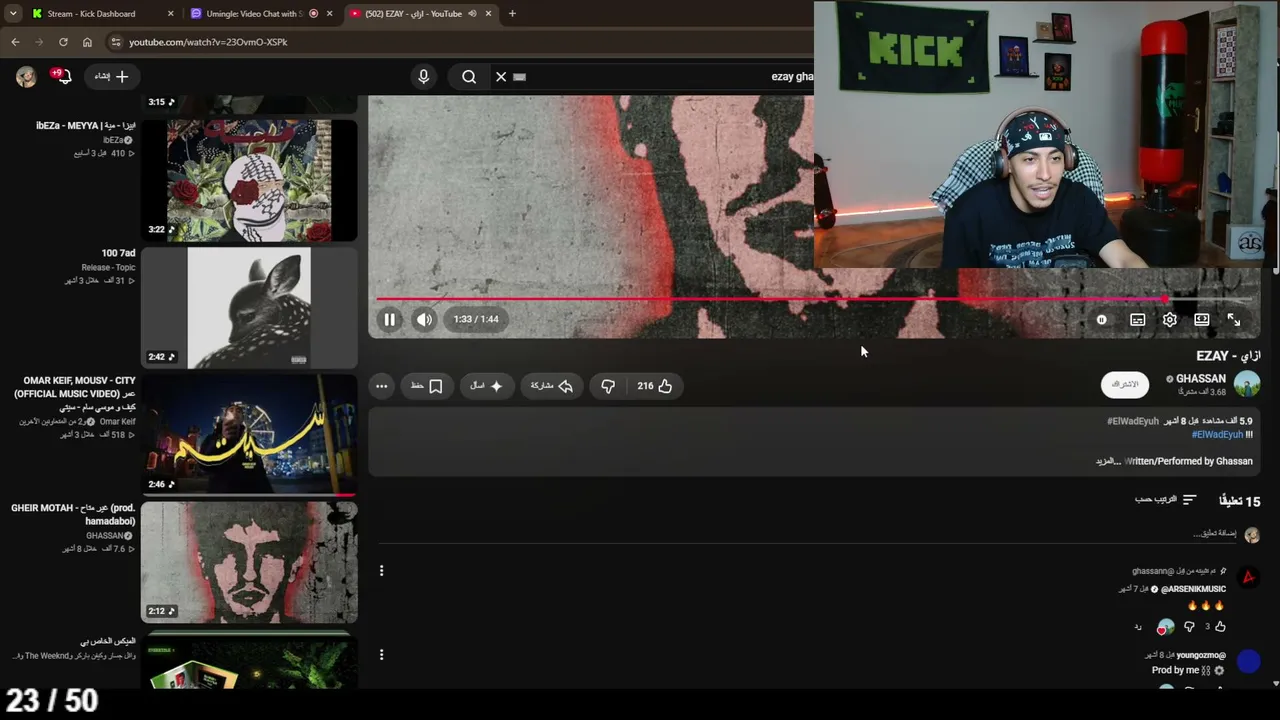Like the EZAY video
1280x720 pixels.
coord(655,386)
